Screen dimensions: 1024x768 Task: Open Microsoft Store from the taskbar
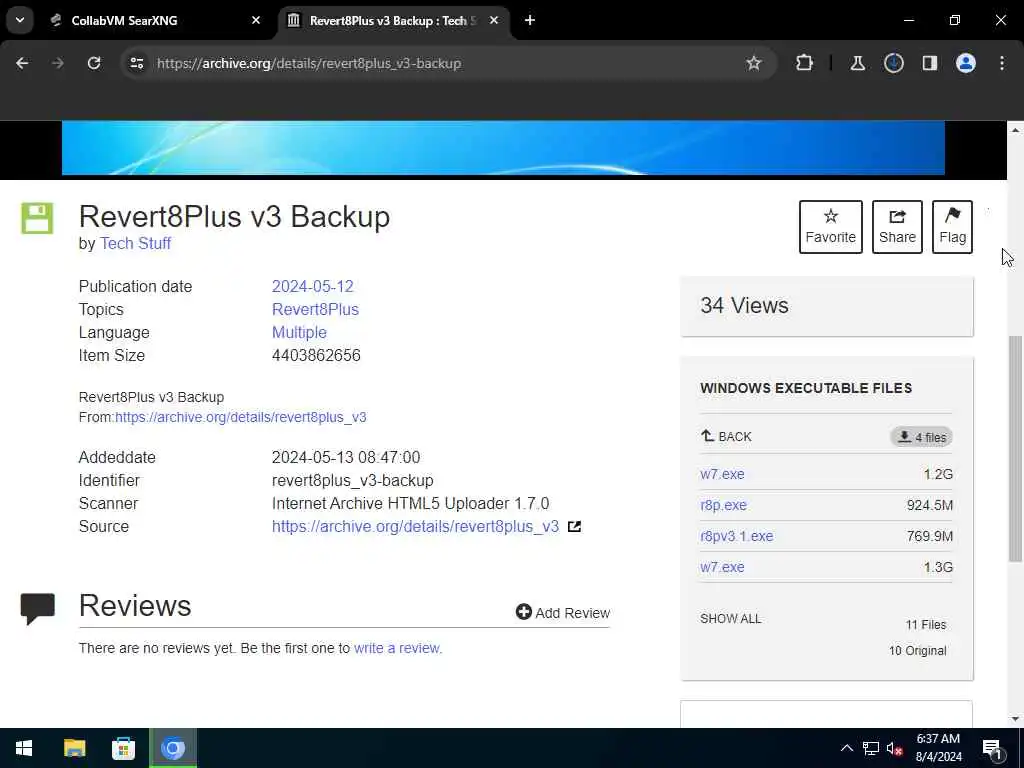click(123, 748)
